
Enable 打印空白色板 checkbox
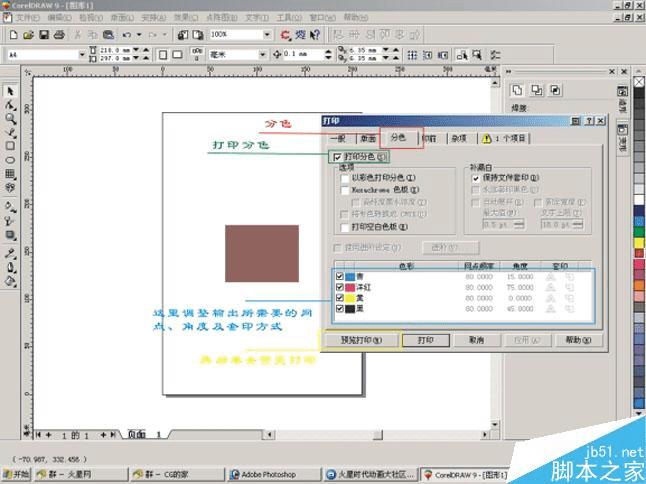345,227
